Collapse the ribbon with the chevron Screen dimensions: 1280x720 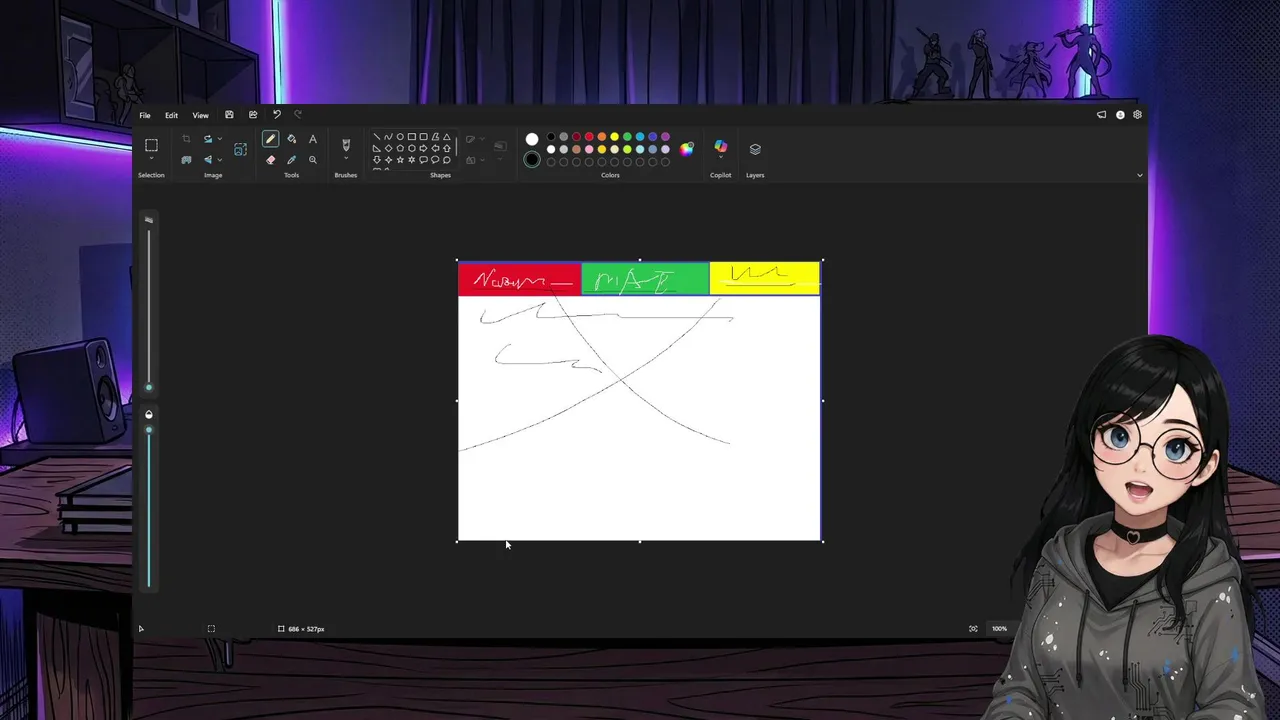point(1139,175)
